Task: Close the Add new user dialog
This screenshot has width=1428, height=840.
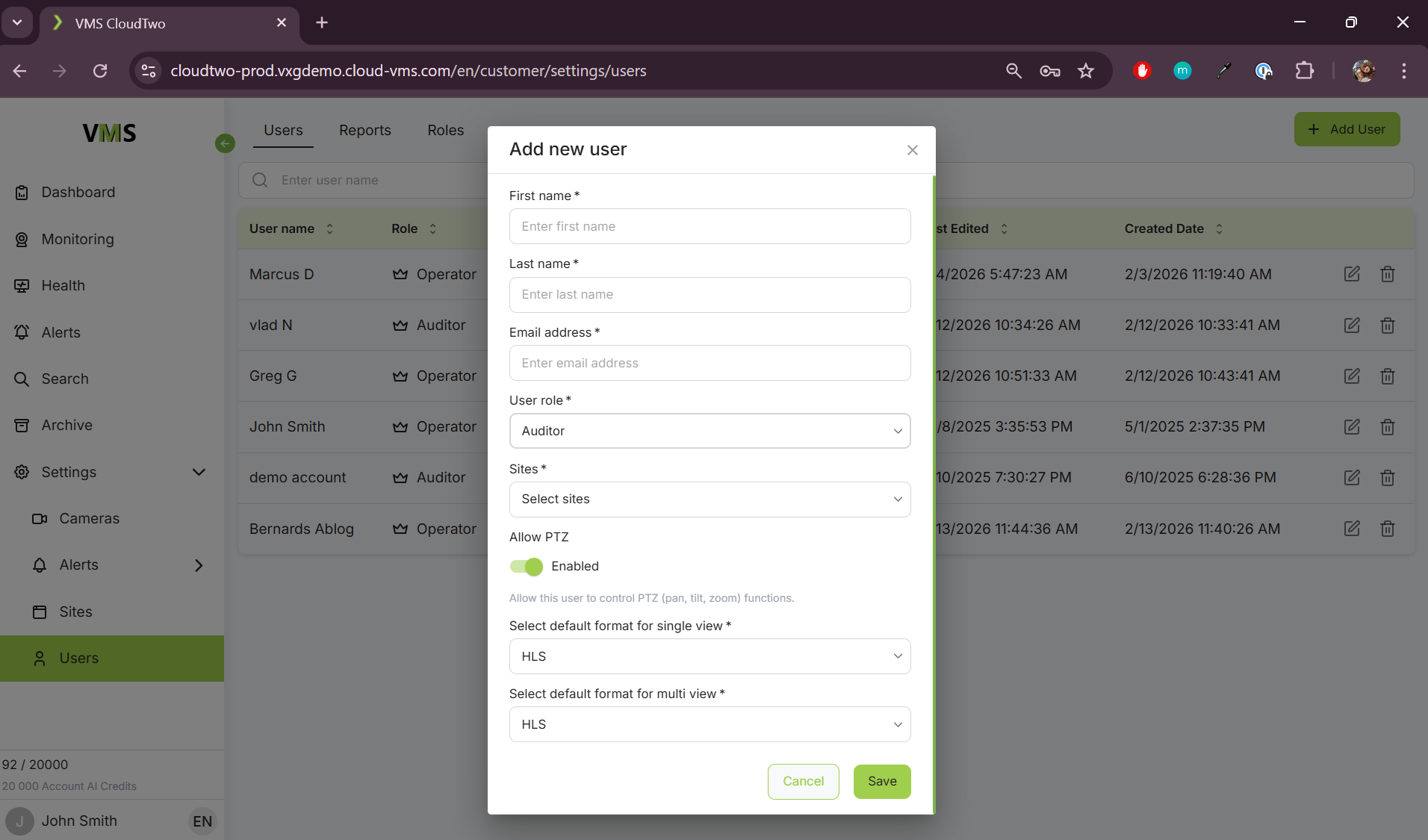Action: pos(912,150)
